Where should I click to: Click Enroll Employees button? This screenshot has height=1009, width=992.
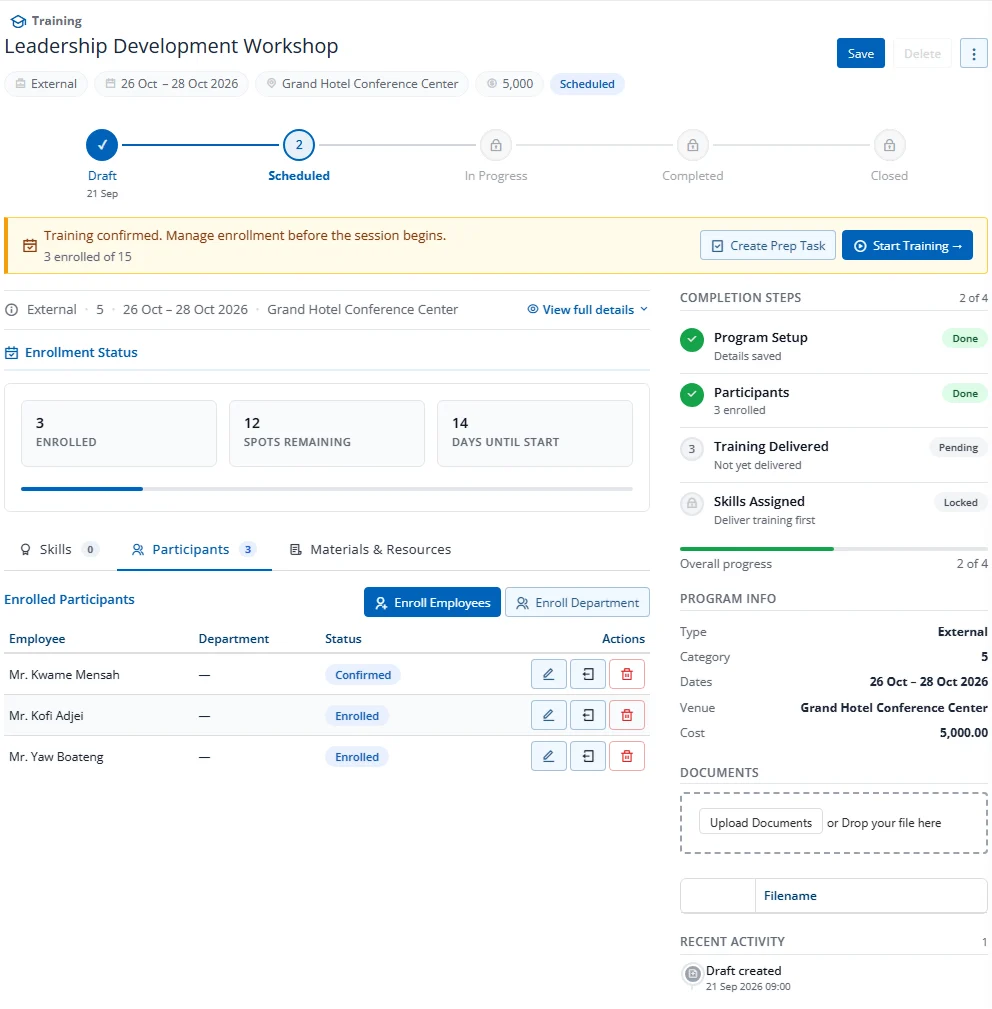[432, 602]
